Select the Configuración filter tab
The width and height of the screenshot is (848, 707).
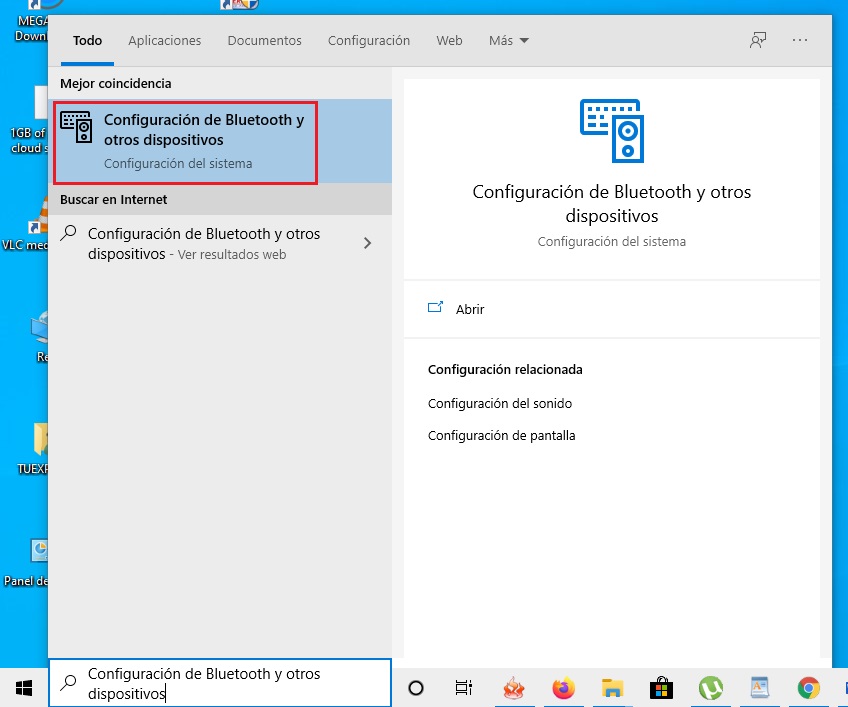coord(369,41)
